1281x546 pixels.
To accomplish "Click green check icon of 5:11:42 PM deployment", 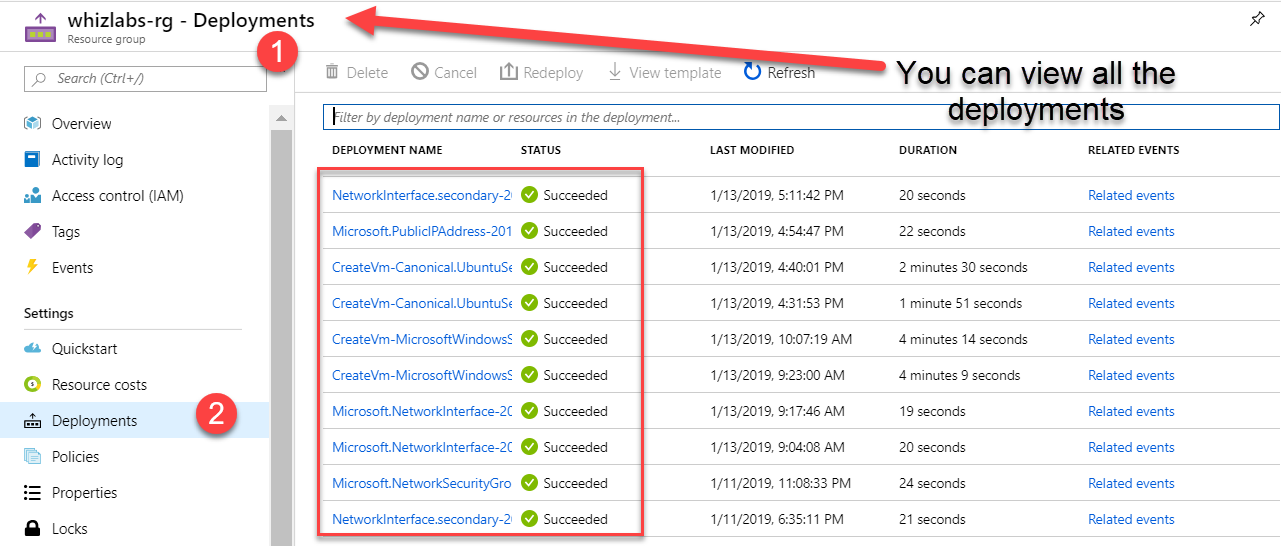I will pos(530,195).
